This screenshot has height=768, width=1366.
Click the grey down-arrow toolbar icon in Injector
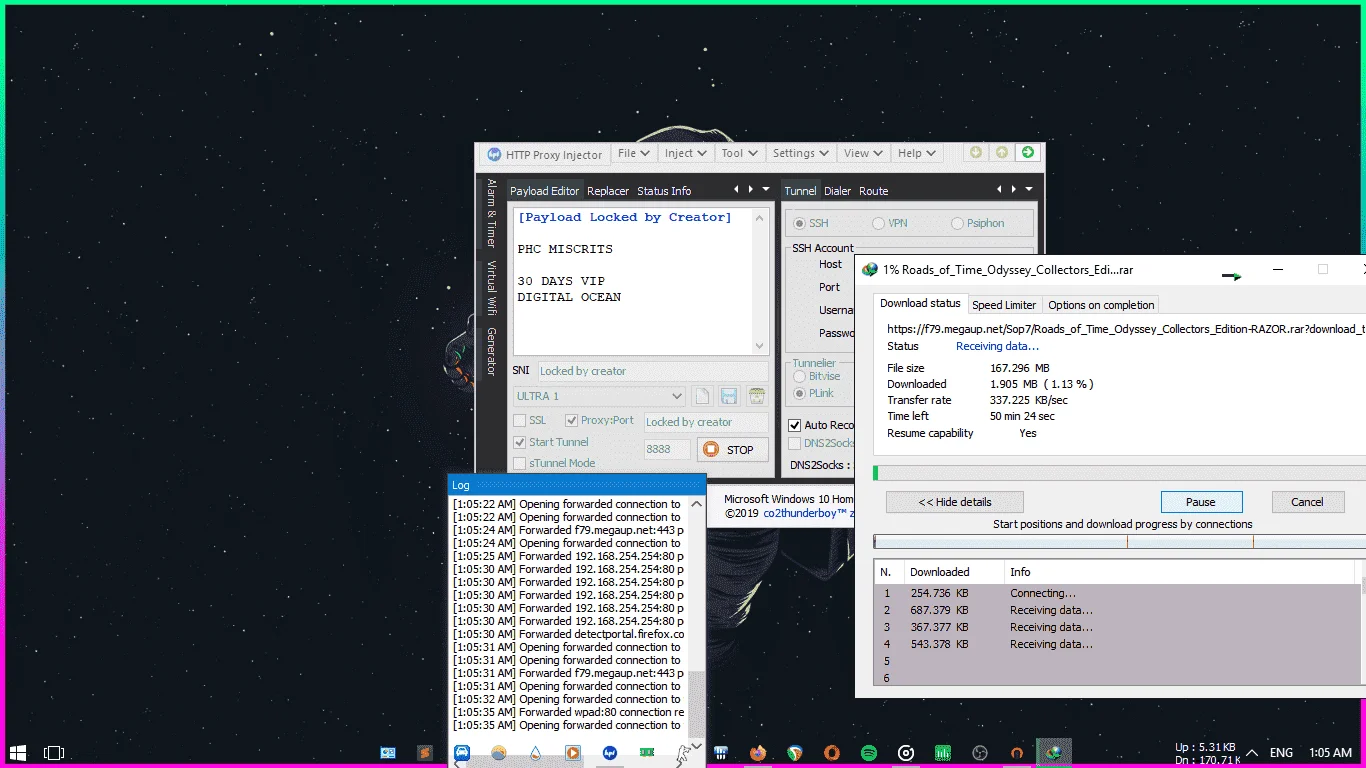click(975, 153)
